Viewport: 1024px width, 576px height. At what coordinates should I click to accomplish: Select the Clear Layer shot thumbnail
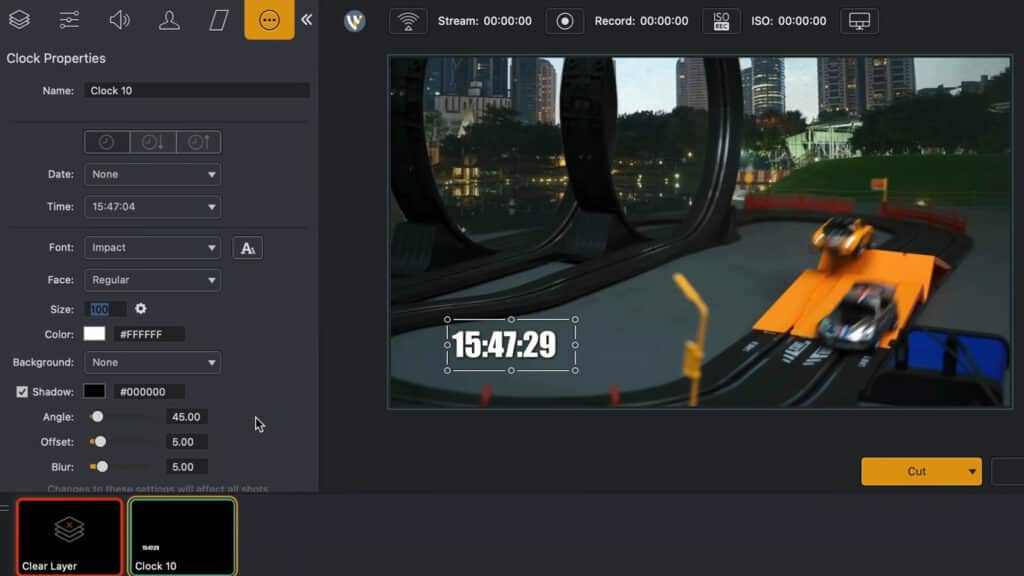pyautogui.click(x=69, y=537)
